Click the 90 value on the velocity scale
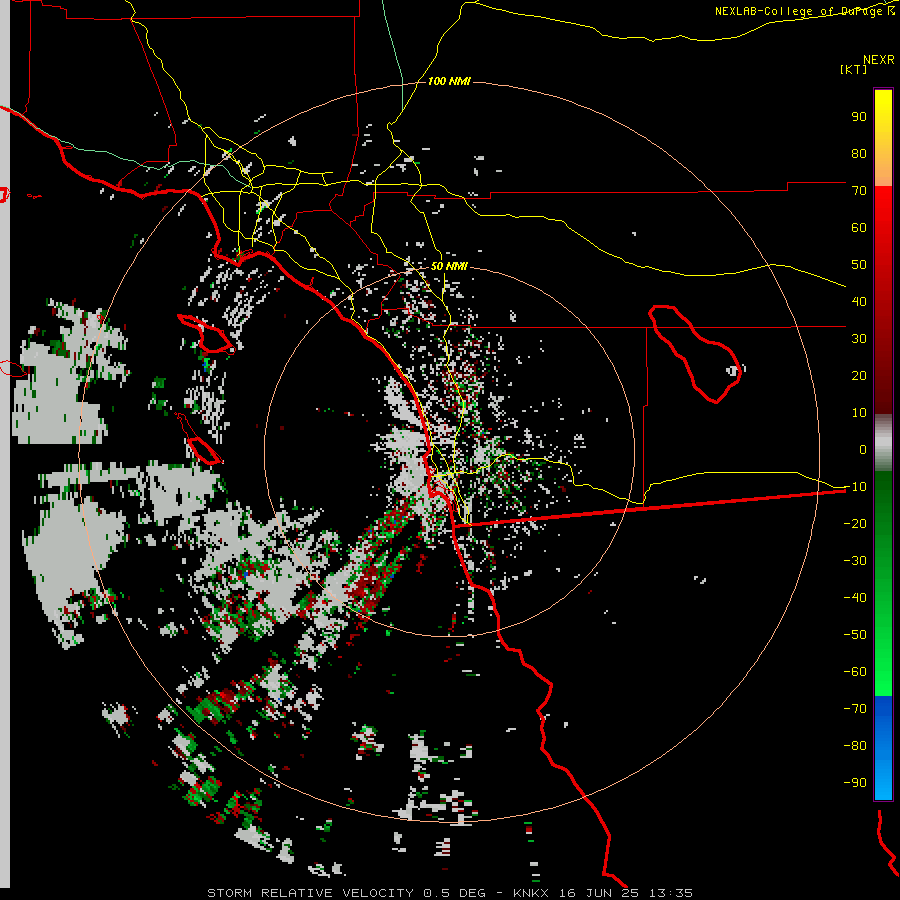 [x=859, y=117]
